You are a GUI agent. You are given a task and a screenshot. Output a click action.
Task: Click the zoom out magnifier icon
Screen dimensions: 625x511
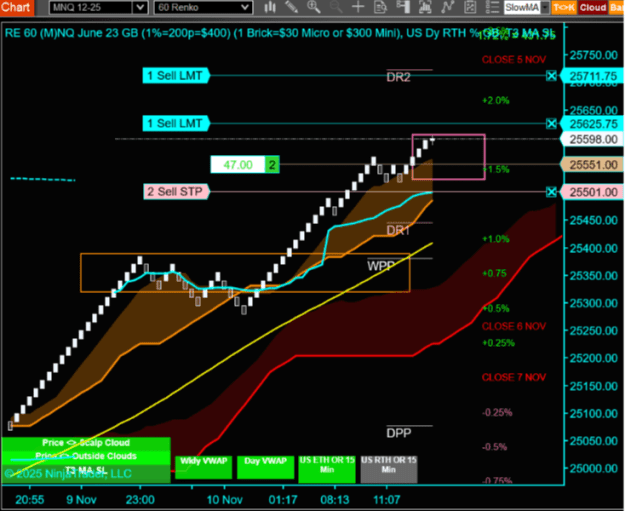click(336, 7)
